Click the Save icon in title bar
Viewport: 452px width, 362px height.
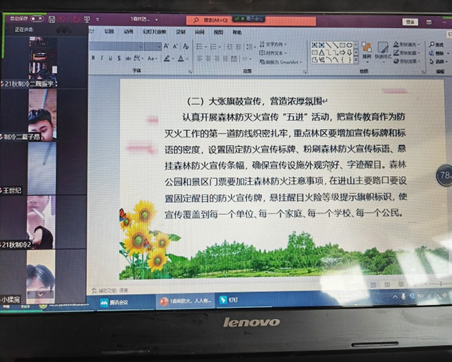[x=52, y=19]
